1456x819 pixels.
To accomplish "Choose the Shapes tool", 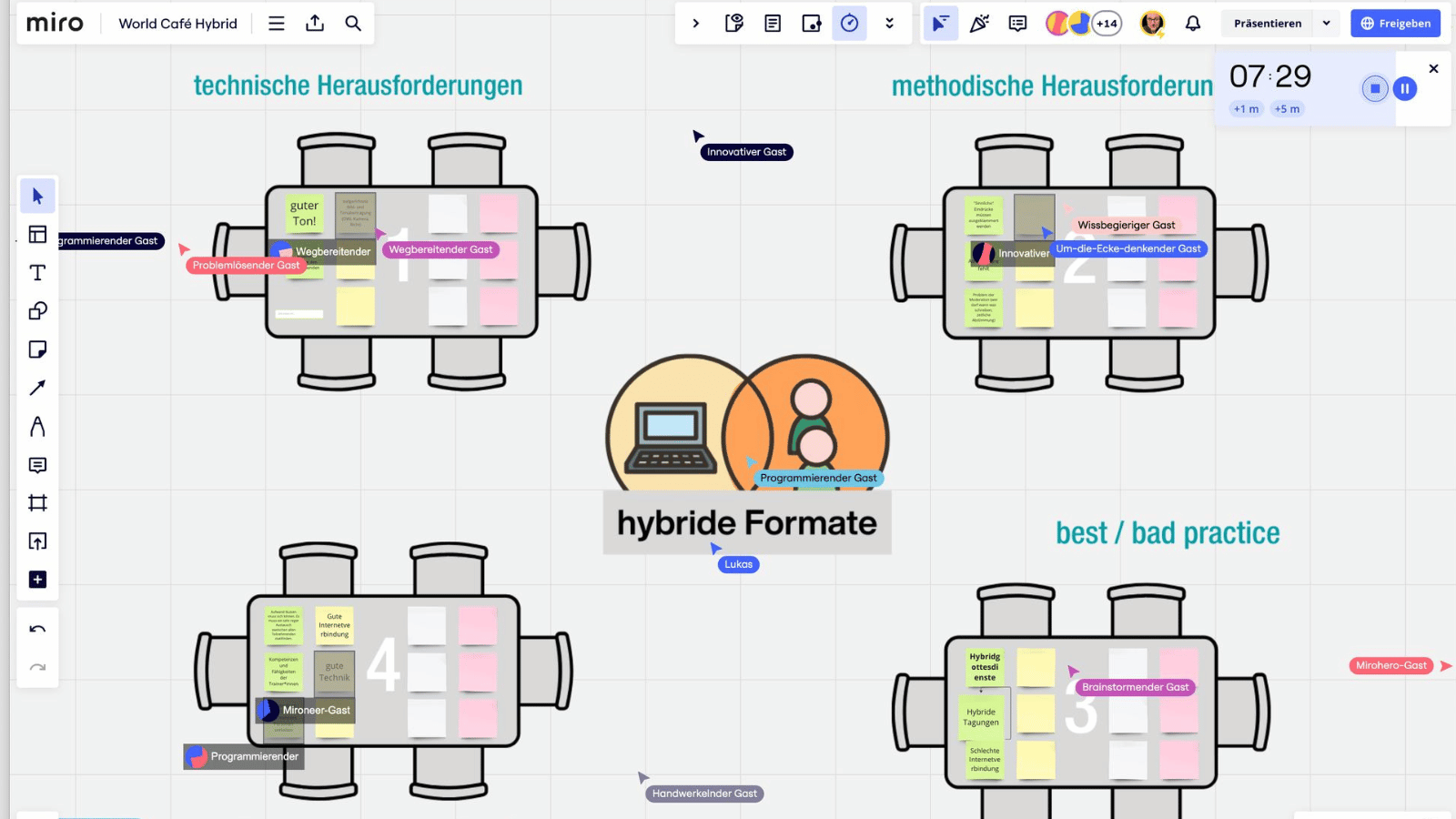I will tap(37, 311).
